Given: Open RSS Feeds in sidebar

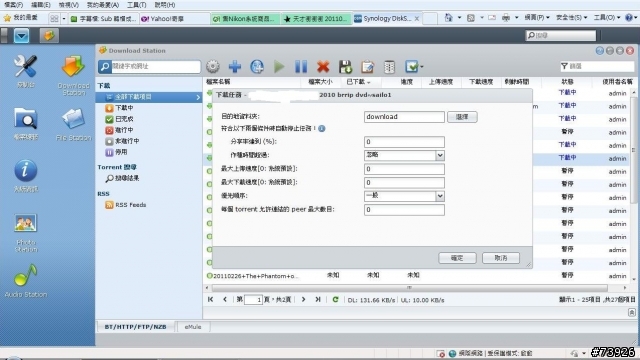Looking at the screenshot, I should (x=126, y=205).
